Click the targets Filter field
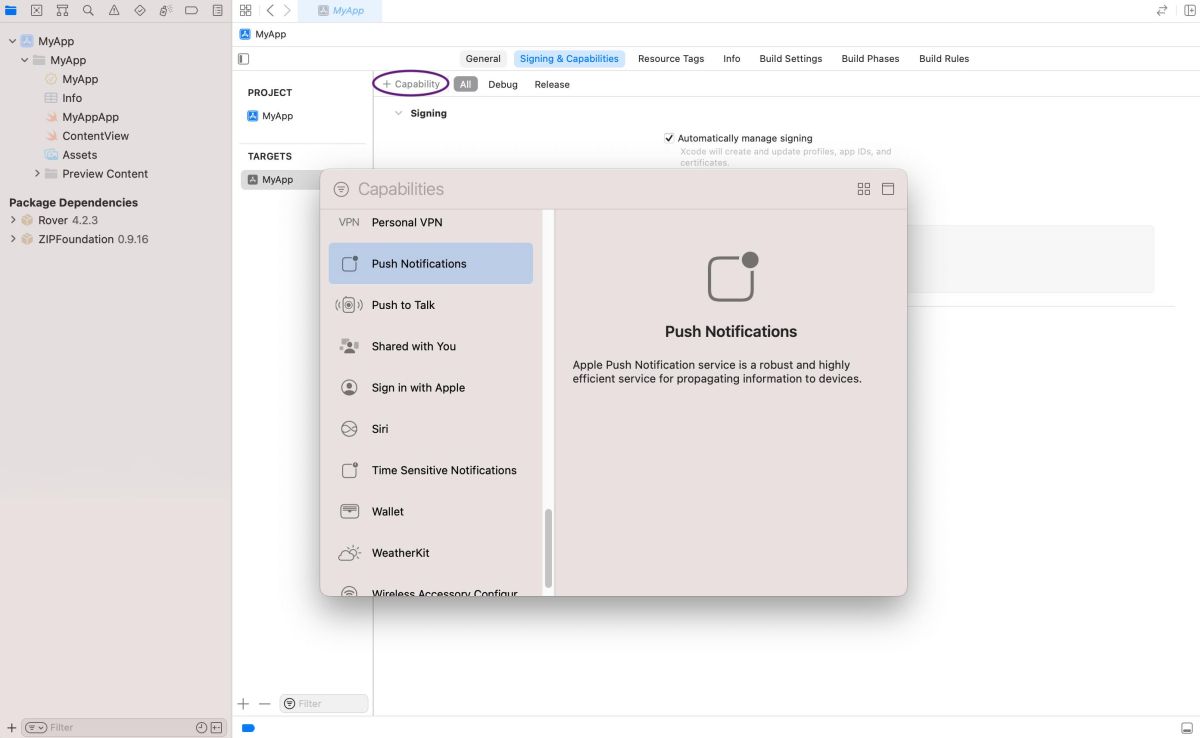The height and width of the screenshot is (738, 1200). (x=324, y=704)
